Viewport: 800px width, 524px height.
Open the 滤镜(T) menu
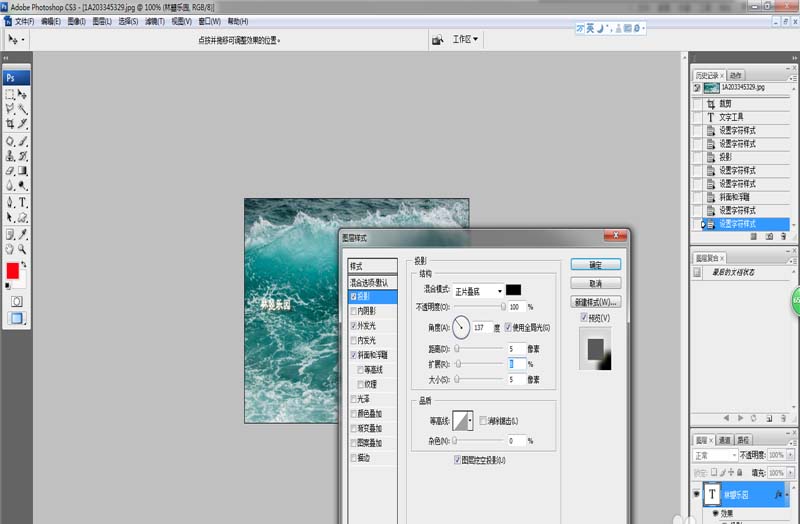point(155,21)
